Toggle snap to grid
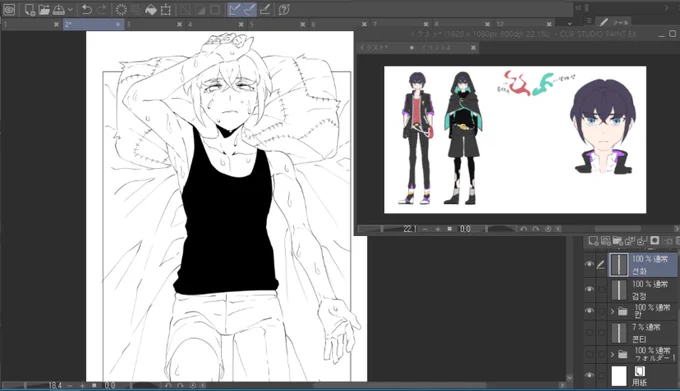Screen dimensions: 680x391 click(265, 10)
